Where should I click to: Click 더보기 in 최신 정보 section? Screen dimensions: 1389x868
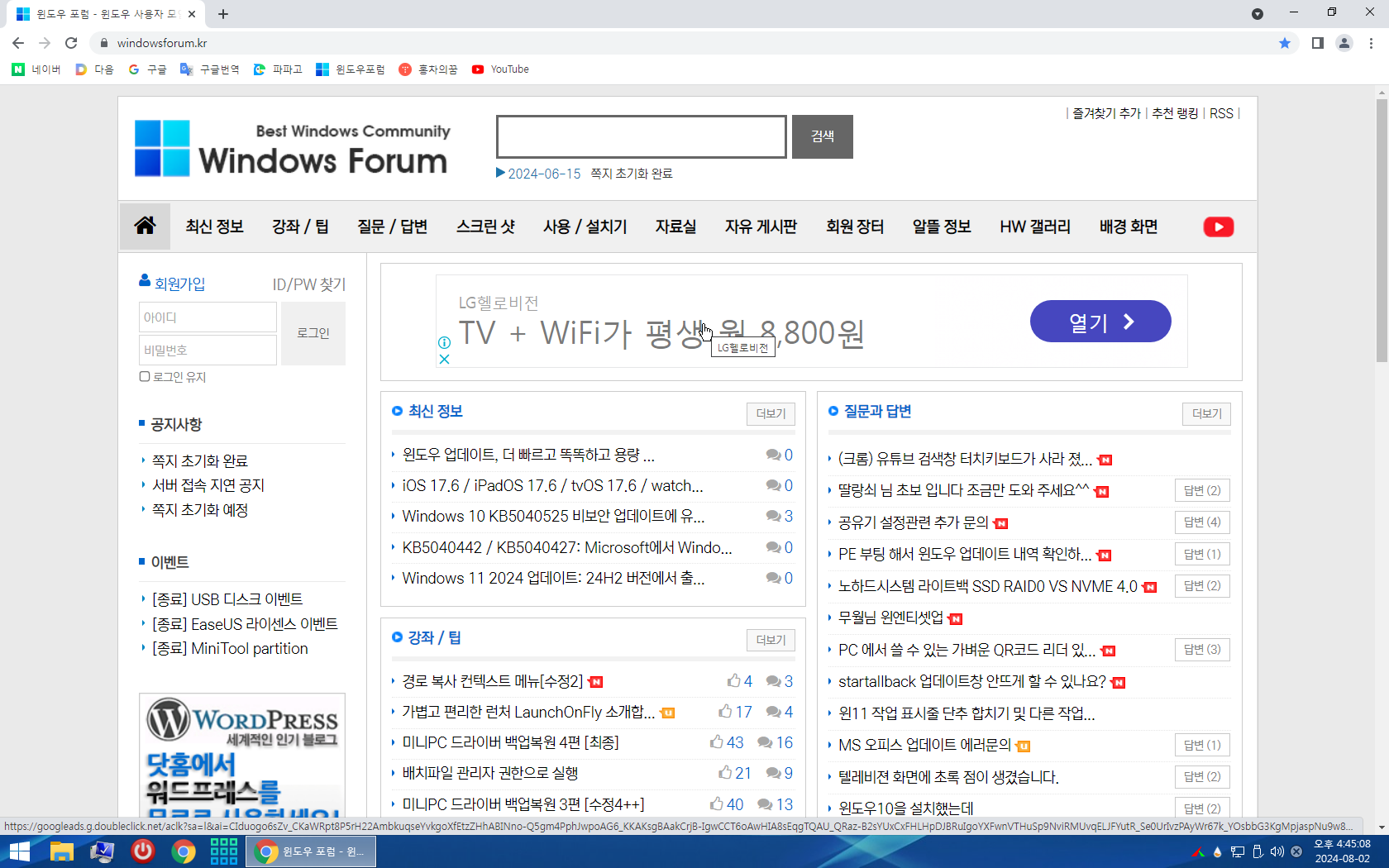(771, 413)
